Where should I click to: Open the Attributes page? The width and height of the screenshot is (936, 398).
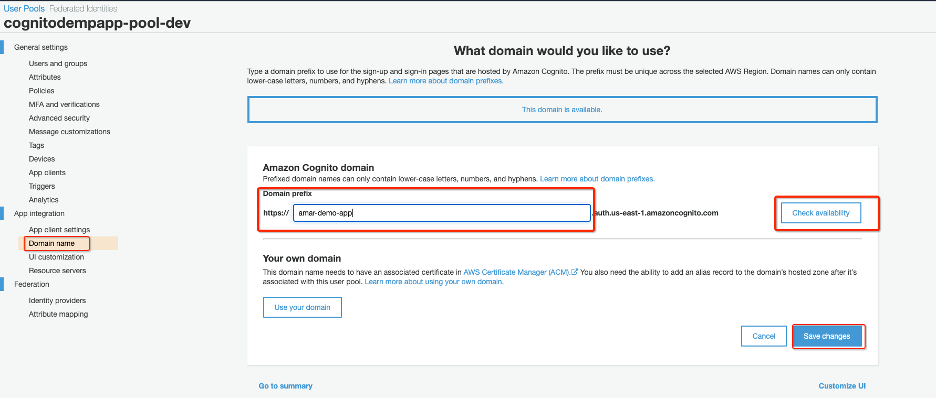(x=44, y=77)
